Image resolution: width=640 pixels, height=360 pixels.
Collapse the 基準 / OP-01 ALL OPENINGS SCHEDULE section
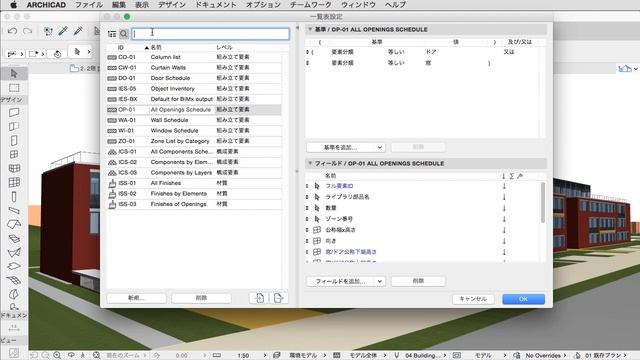[x=310, y=29]
